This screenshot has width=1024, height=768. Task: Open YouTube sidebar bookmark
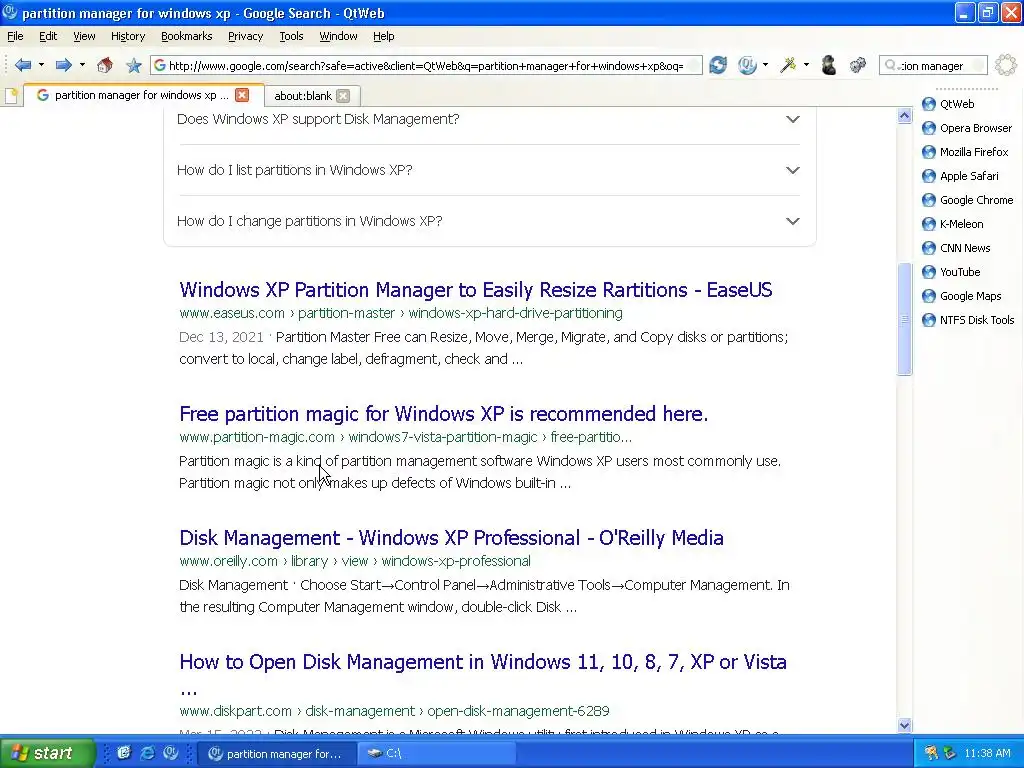(x=951, y=272)
